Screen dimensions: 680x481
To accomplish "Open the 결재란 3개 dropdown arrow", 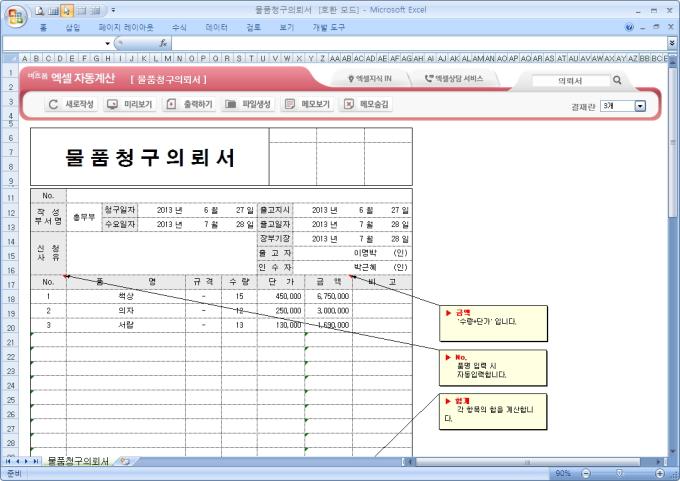I will (640, 106).
